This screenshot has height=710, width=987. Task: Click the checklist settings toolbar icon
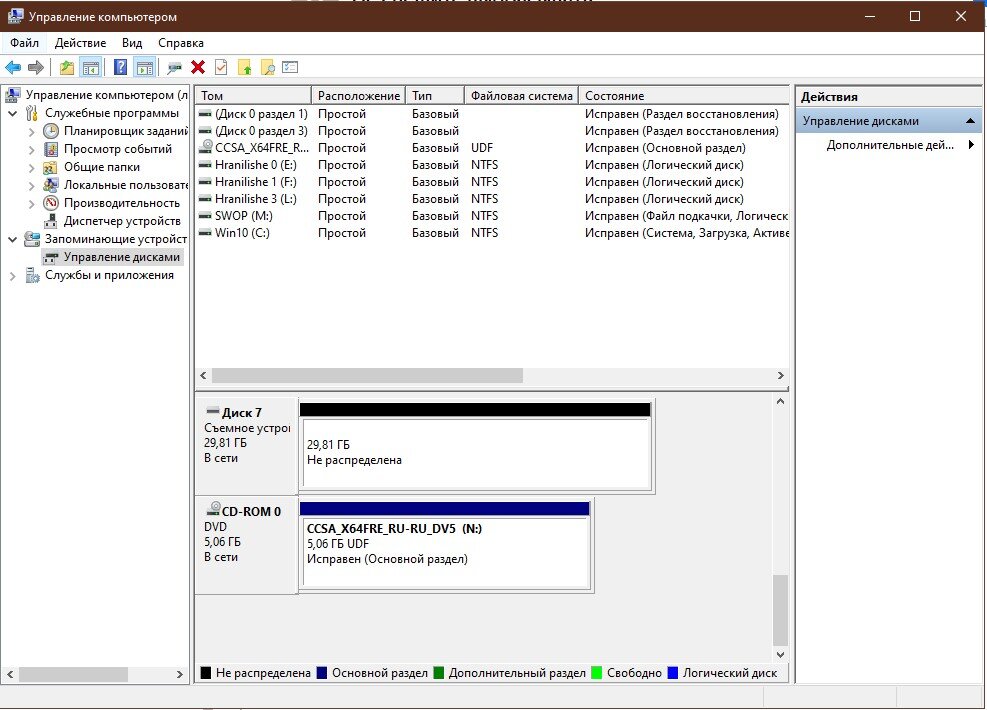click(x=290, y=67)
